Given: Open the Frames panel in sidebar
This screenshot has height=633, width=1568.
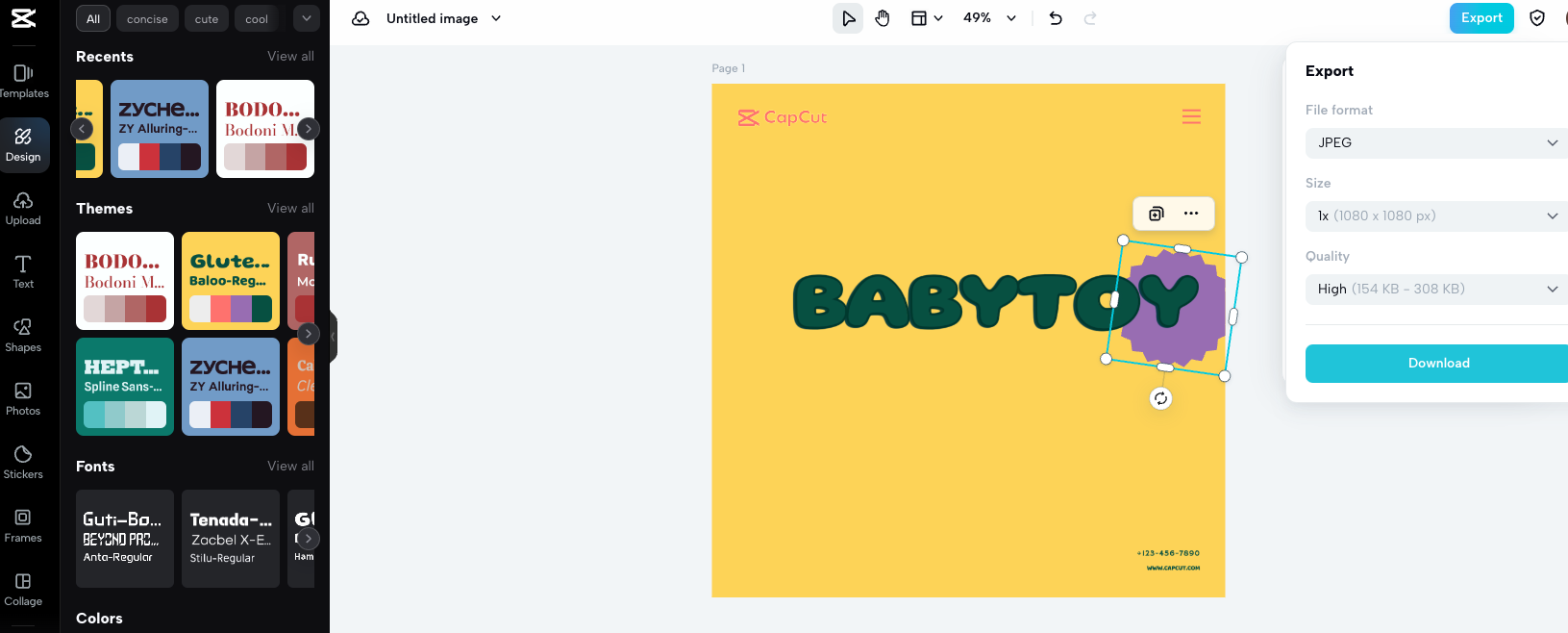Looking at the screenshot, I should coord(23,525).
